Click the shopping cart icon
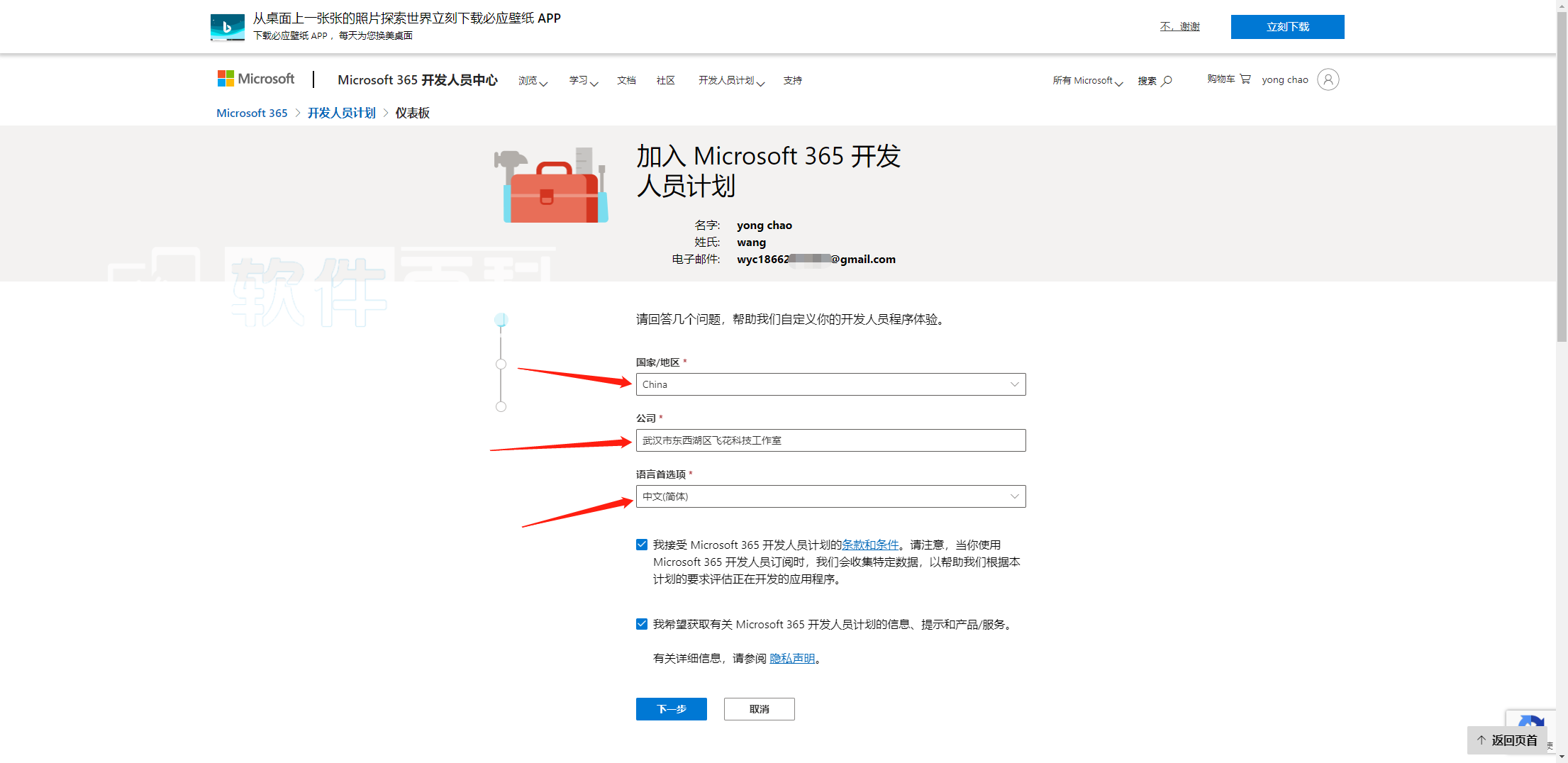 click(x=1245, y=79)
